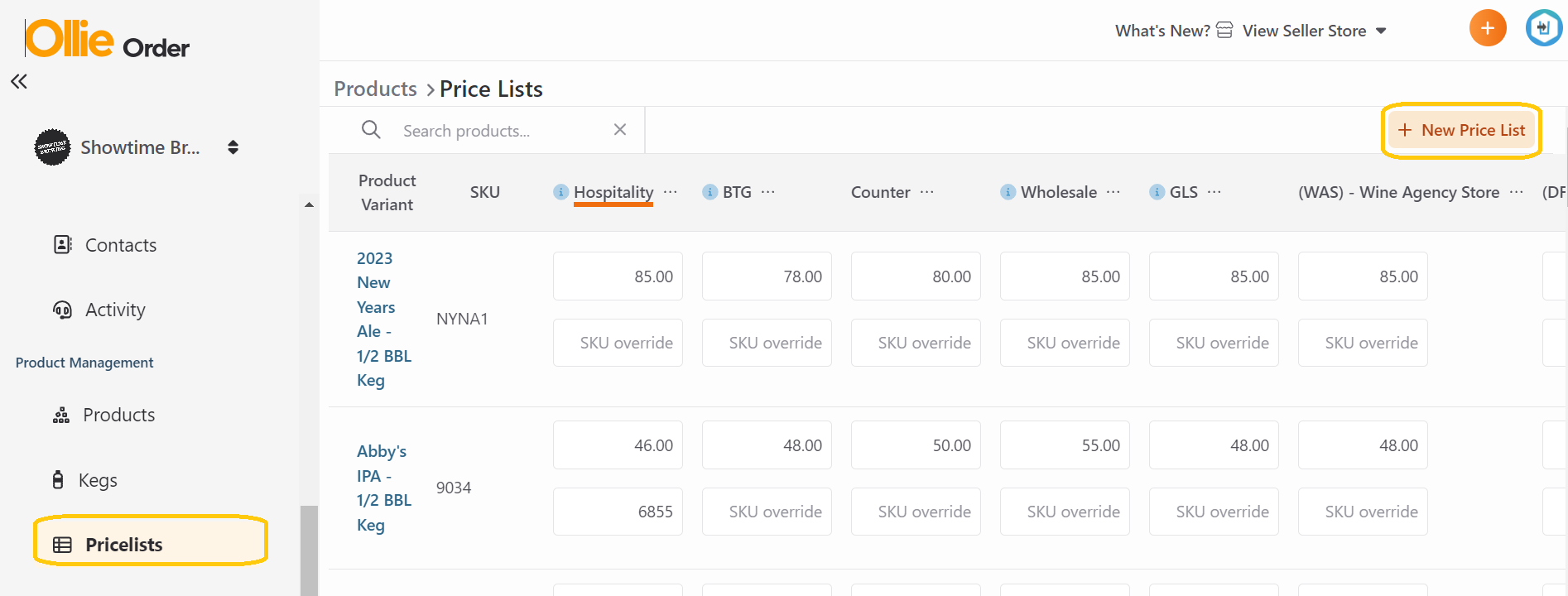Edit Wine Agency Store price for NYNA1
The image size is (1568, 596).
click(x=1363, y=276)
